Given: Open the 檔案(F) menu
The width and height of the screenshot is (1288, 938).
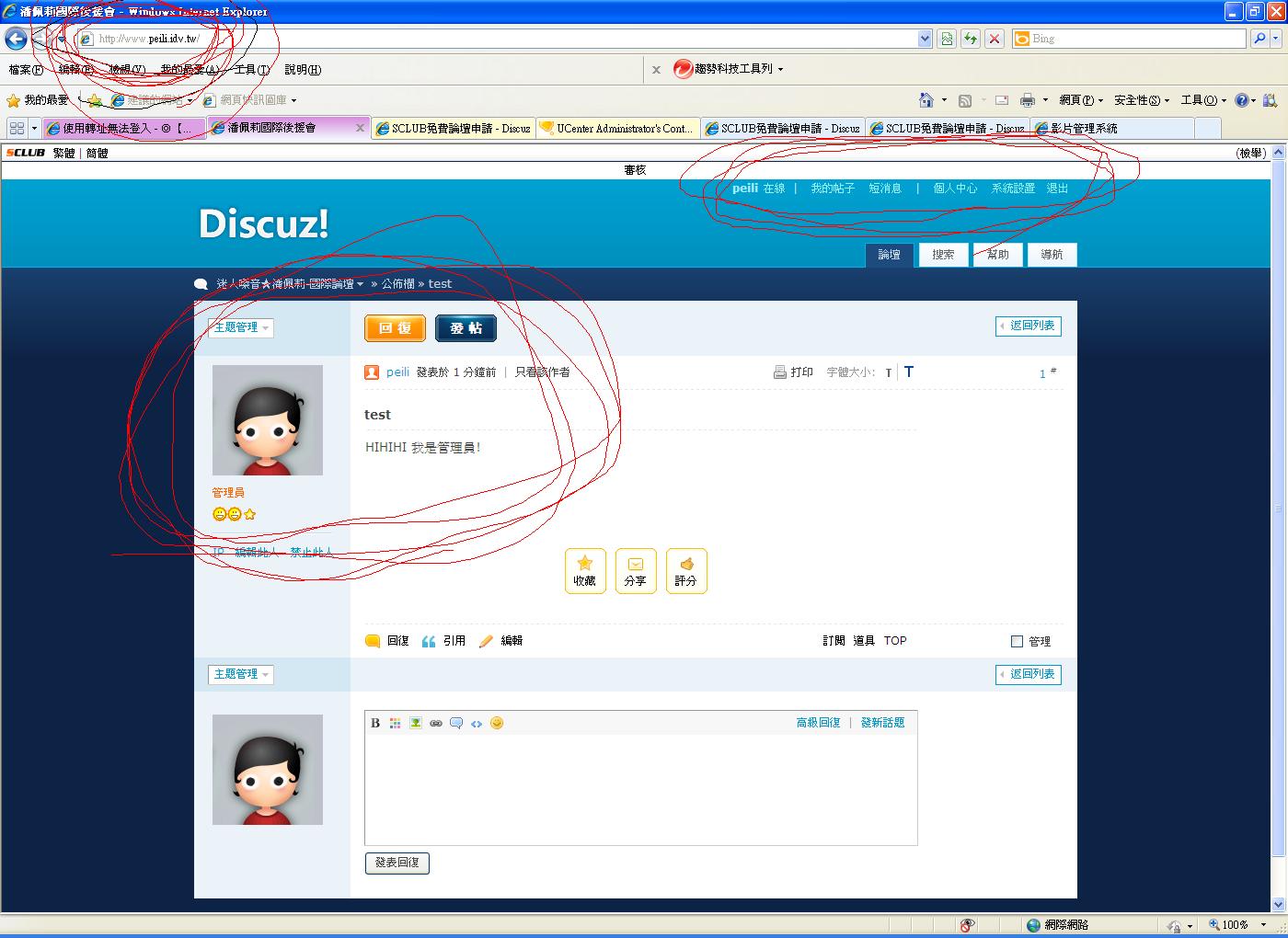Looking at the screenshot, I should pos(26,70).
